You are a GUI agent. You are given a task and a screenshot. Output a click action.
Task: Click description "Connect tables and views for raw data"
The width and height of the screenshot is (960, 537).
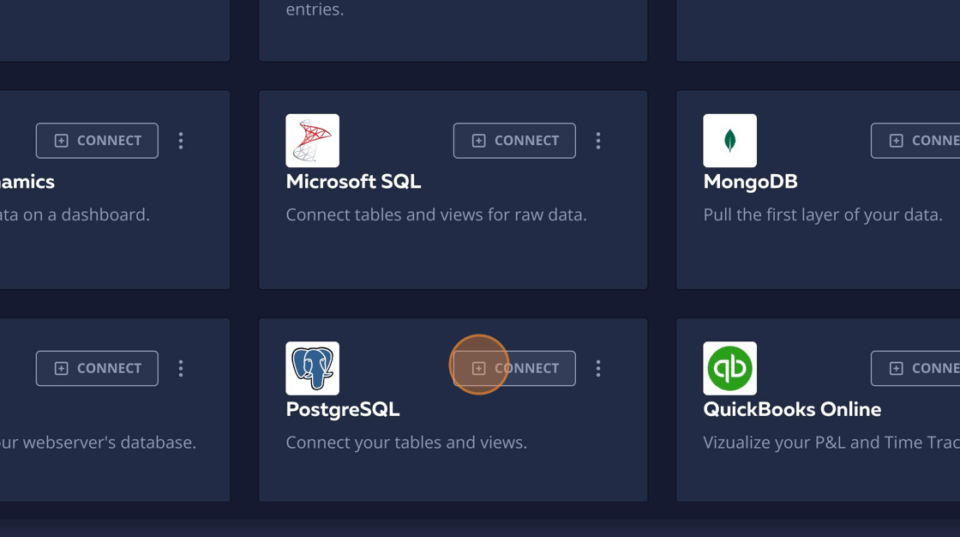pos(436,215)
